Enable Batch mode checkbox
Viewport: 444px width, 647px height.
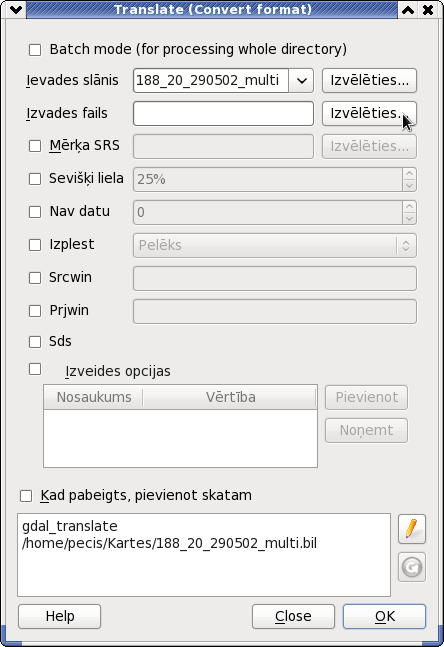[x=35, y=50]
